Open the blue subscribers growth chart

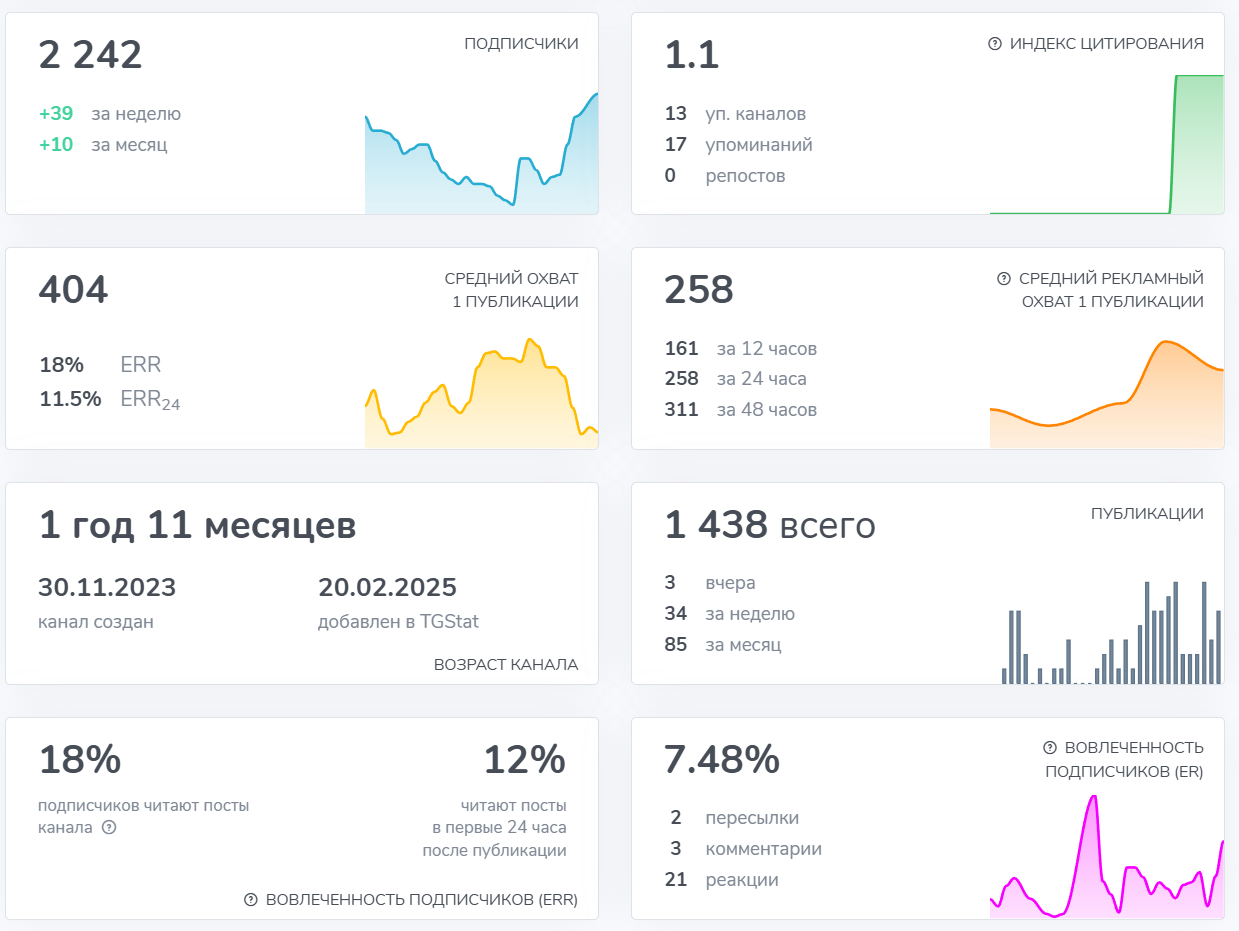click(x=481, y=160)
